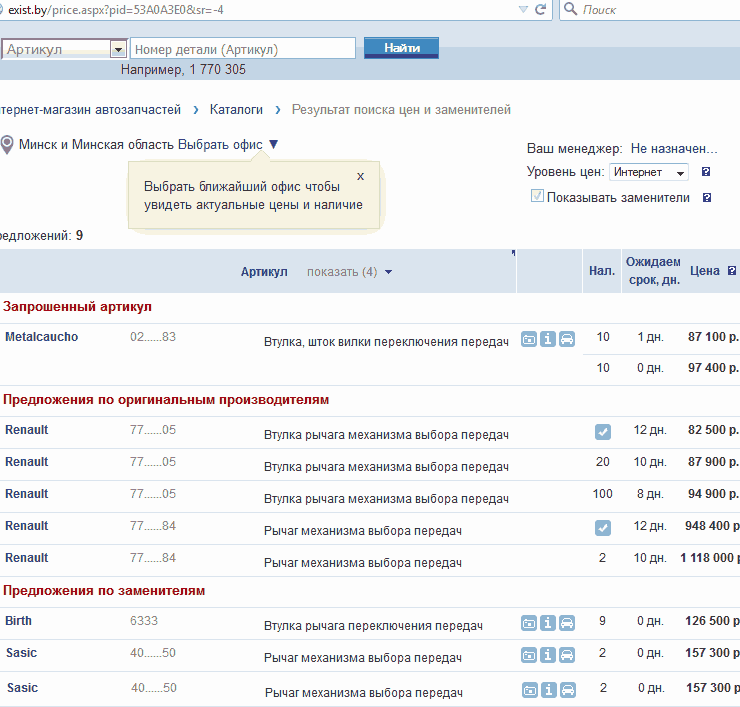Toggle Показывать заменители checkbox
Viewport: 740px width, 707px height.
coord(537,196)
